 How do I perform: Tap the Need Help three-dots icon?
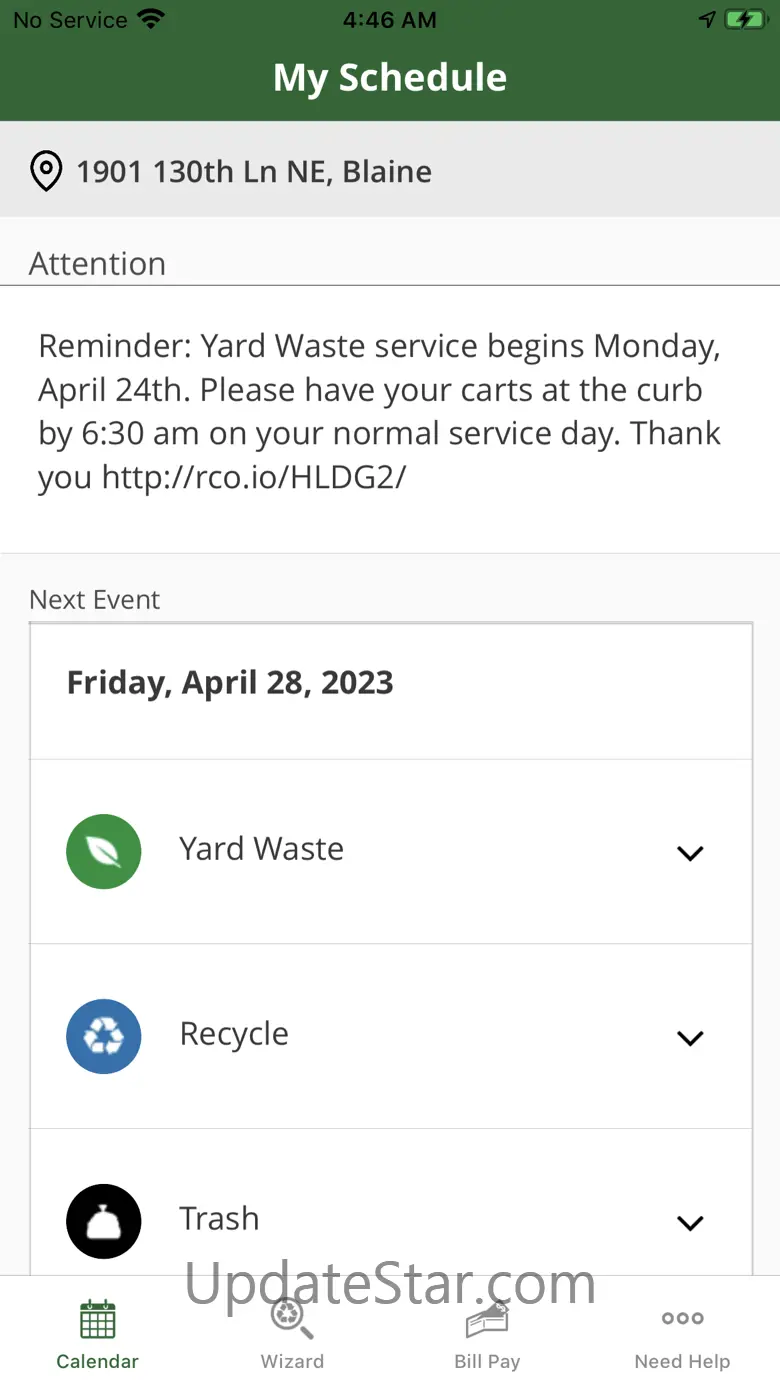682,1319
